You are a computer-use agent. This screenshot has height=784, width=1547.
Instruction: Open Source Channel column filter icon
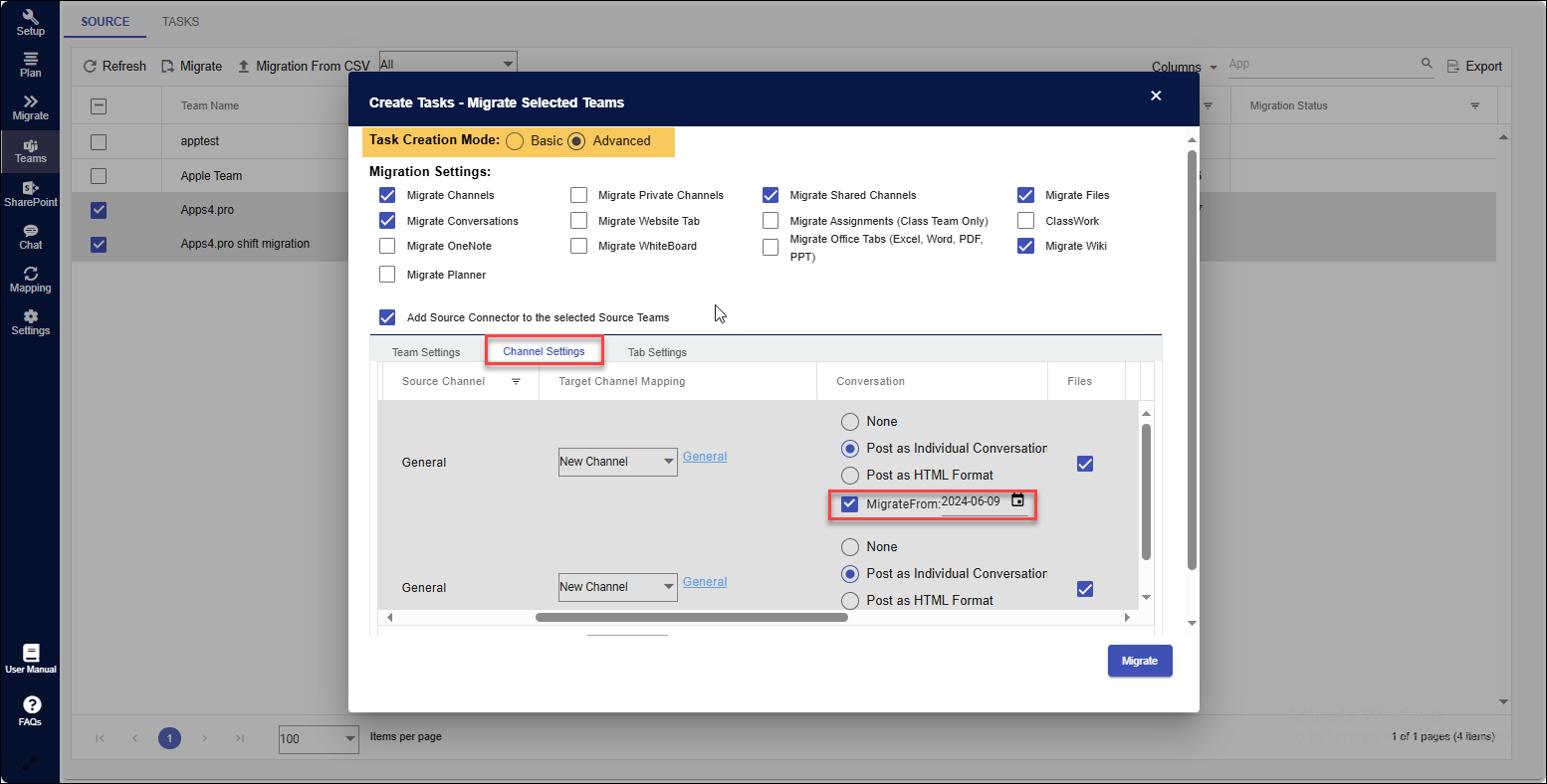tap(516, 381)
